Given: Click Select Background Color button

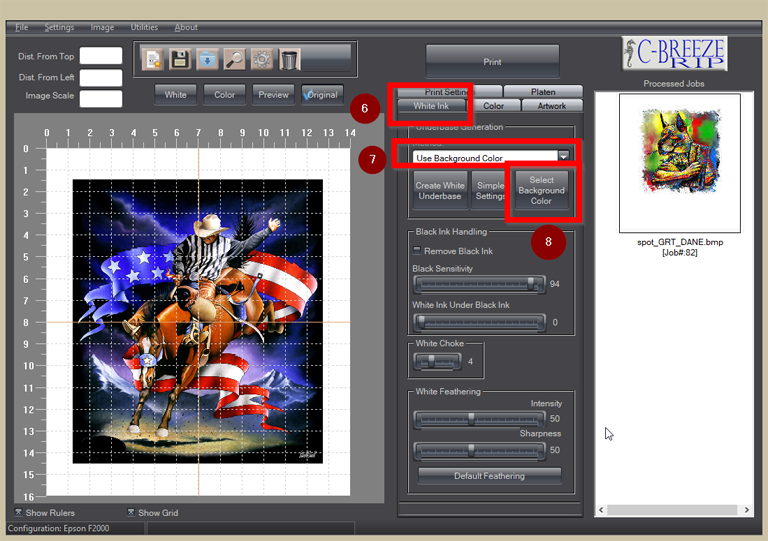Looking at the screenshot, I should pyautogui.click(x=541, y=190).
